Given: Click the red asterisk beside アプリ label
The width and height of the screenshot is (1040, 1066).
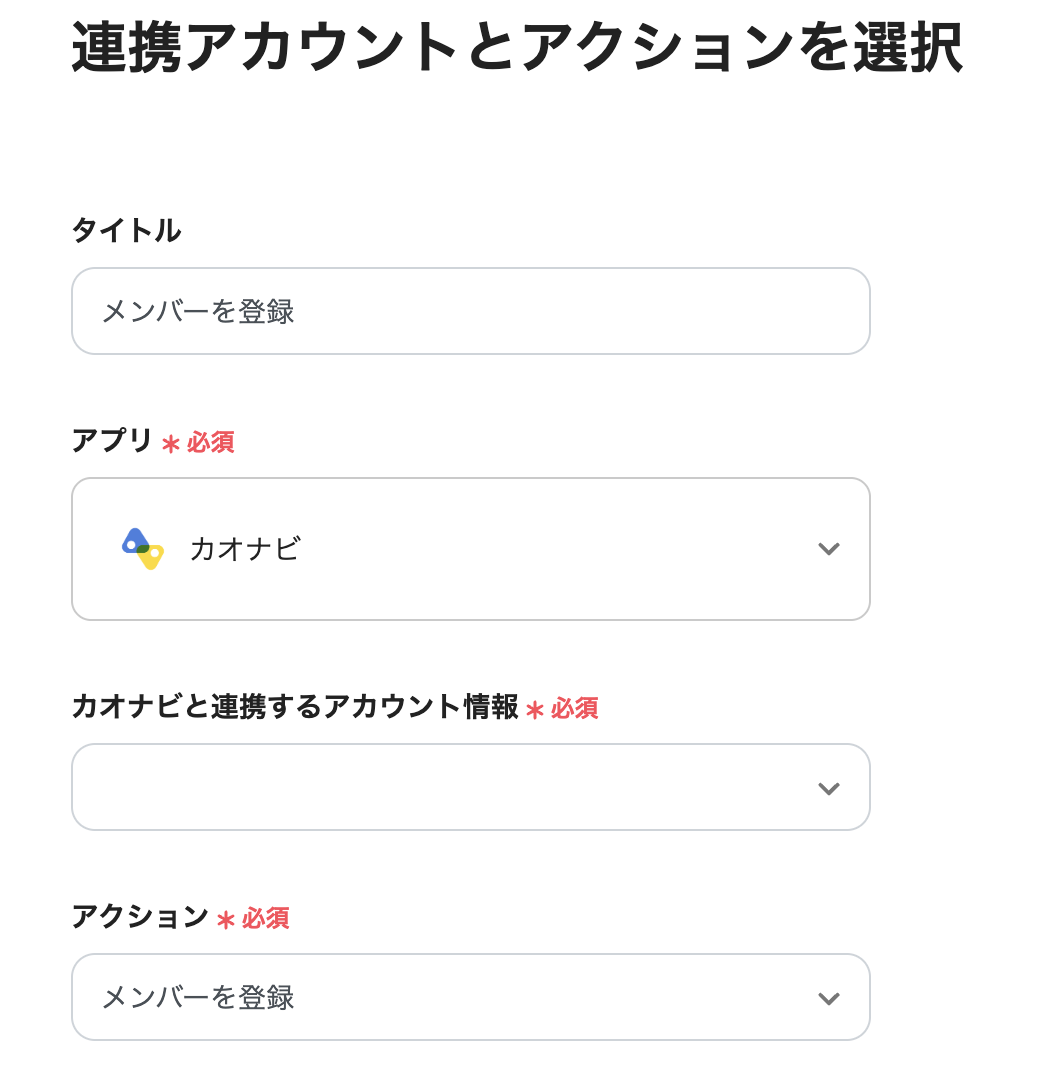Looking at the screenshot, I should [x=171, y=443].
